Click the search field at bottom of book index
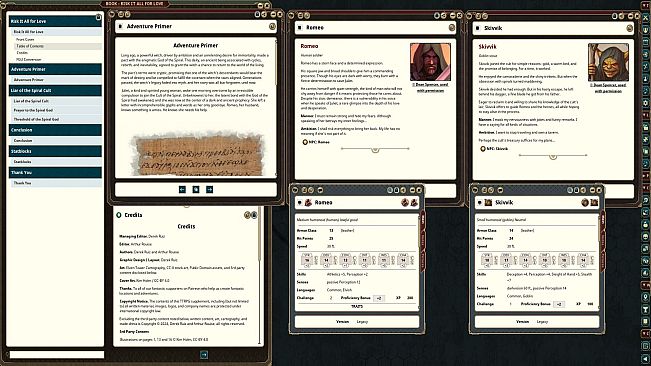This screenshot has width=651, height=366. click(x=57, y=355)
